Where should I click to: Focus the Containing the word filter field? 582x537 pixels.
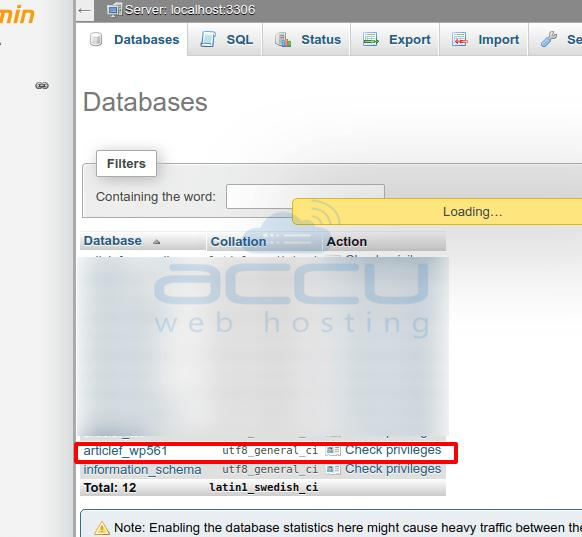coord(305,196)
